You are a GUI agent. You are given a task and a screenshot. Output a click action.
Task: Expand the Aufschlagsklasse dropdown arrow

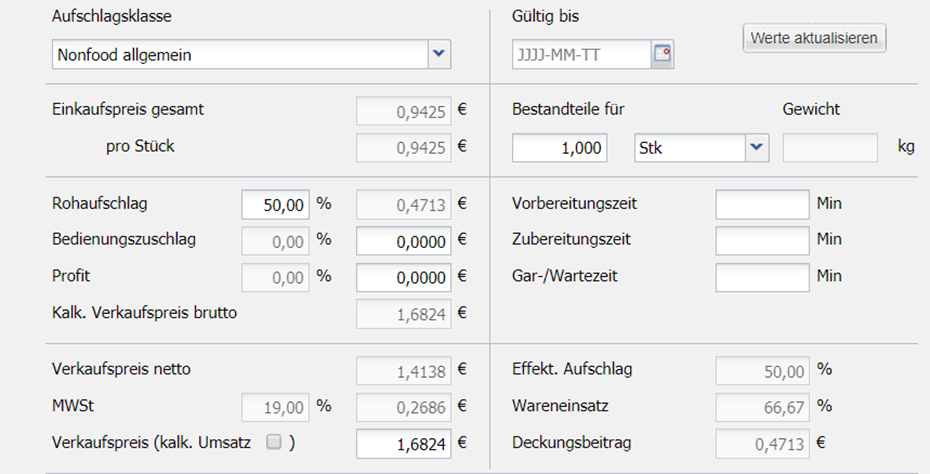pos(438,54)
